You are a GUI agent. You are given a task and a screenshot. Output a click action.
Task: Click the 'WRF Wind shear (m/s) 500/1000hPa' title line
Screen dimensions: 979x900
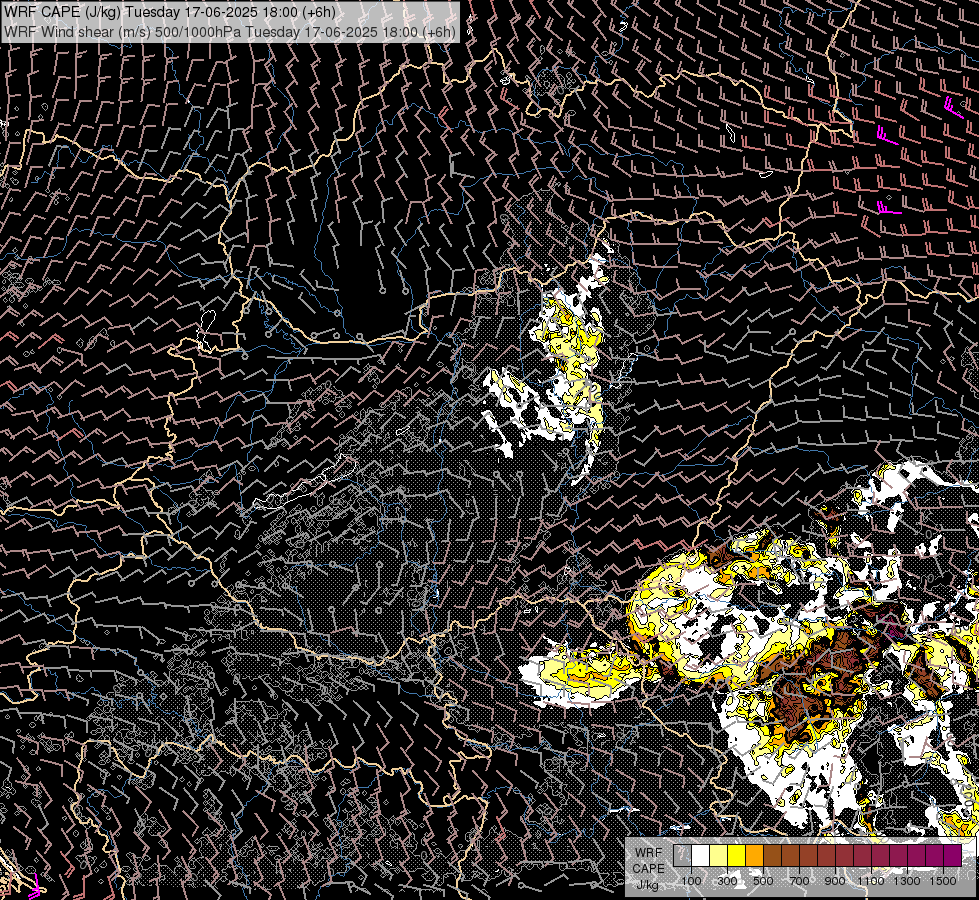coord(230,31)
